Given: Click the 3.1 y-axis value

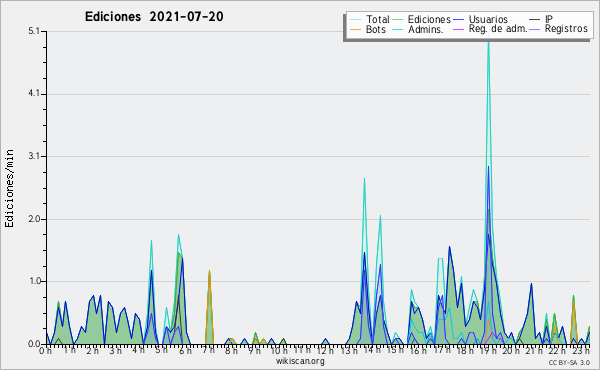Looking at the screenshot, I should point(34,156).
